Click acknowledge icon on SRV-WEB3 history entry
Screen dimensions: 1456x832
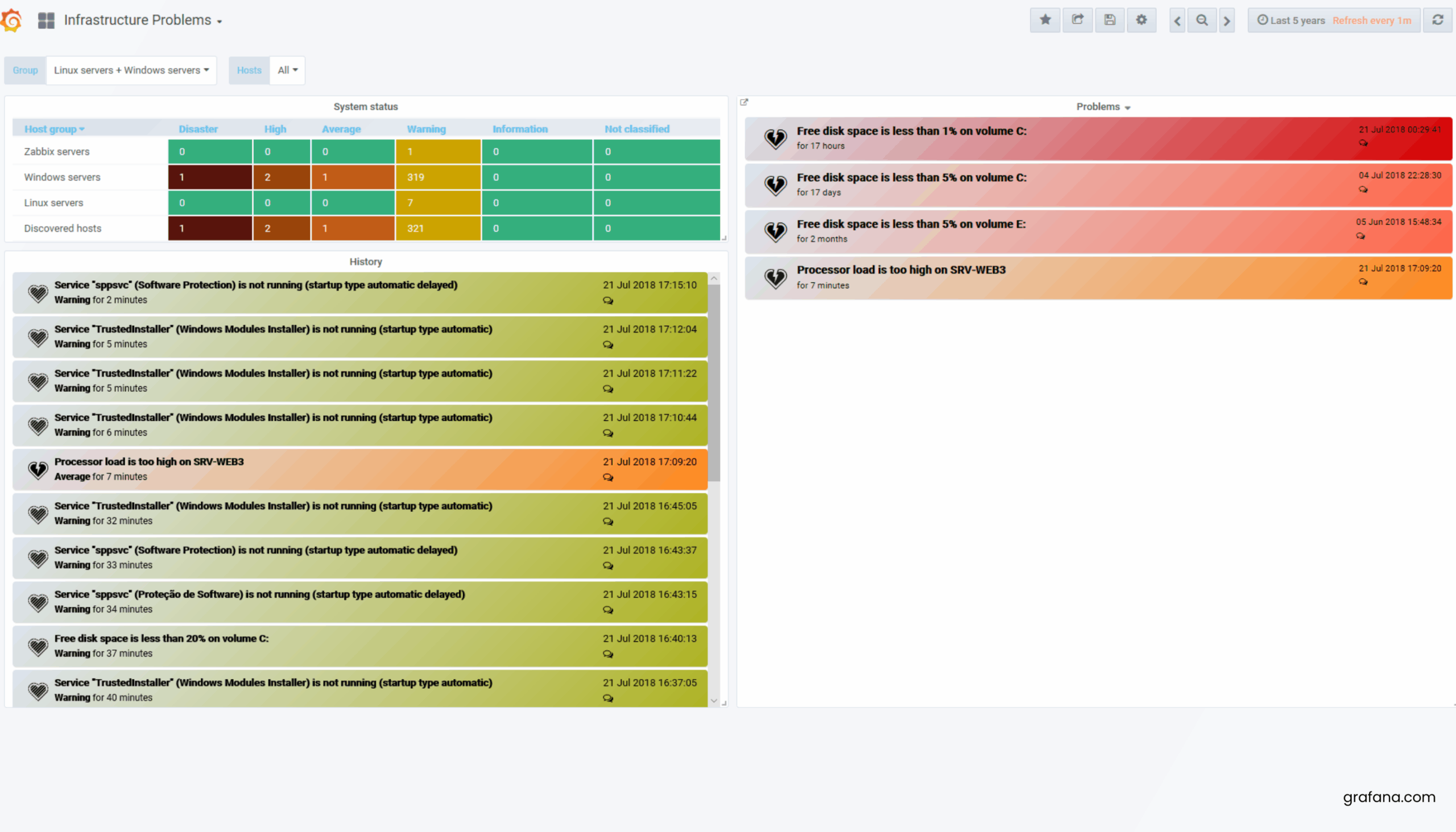click(607, 477)
